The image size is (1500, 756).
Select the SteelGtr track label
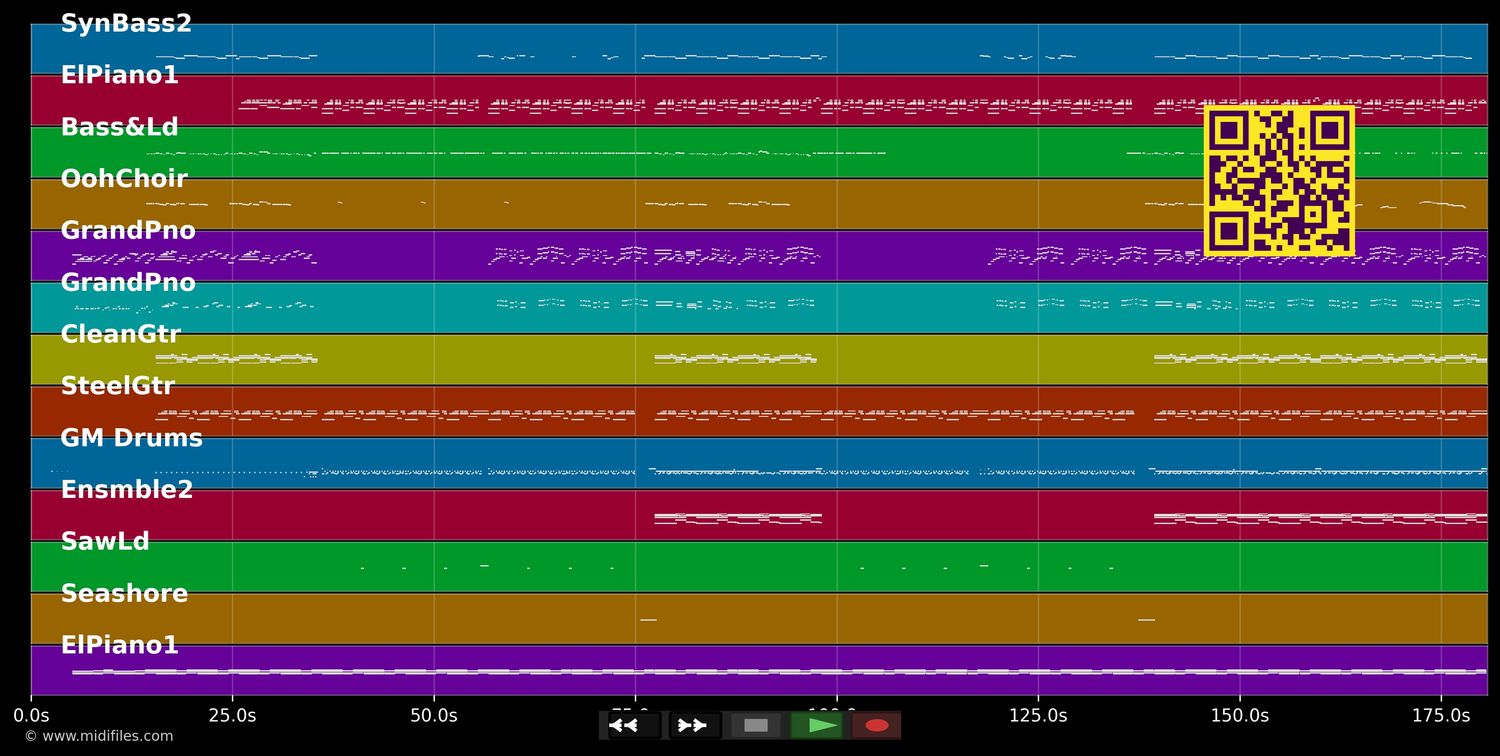118,385
